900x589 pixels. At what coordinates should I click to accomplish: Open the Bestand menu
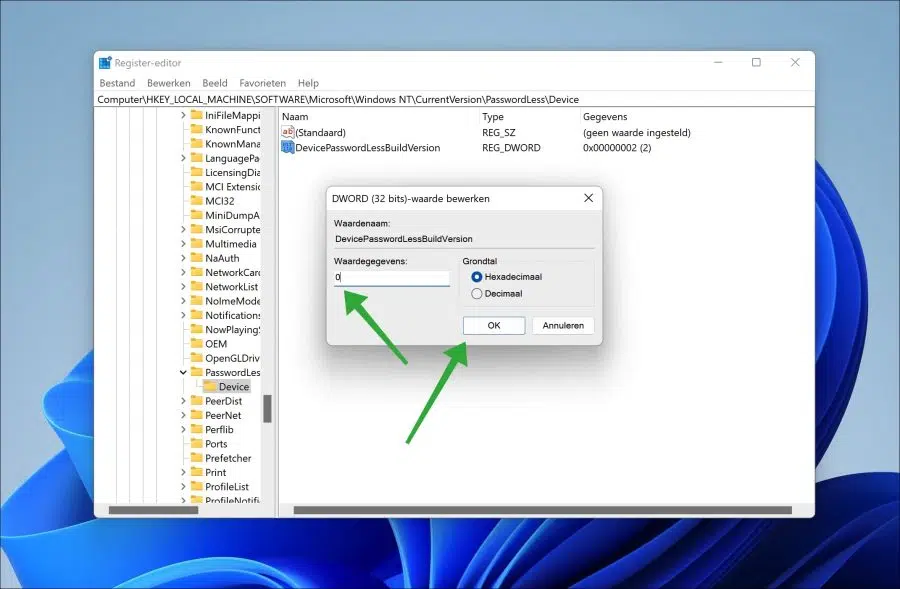tap(117, 83)
